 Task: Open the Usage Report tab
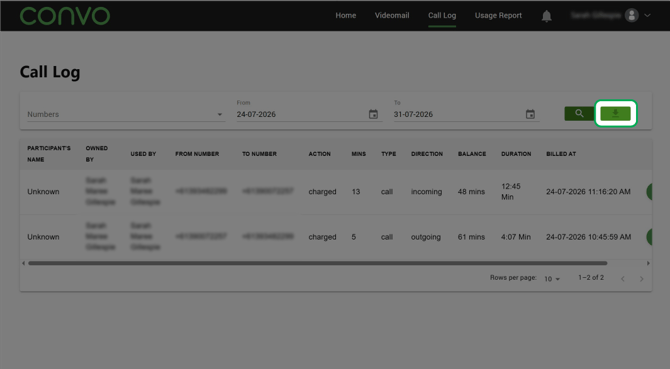[498, 15]
